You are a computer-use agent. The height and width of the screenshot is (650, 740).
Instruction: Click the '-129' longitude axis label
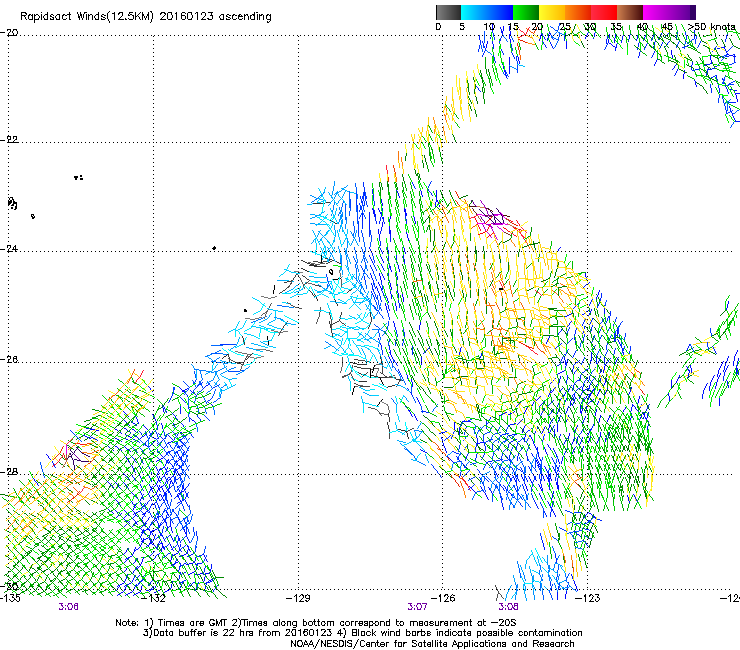[x=299, y=598]
